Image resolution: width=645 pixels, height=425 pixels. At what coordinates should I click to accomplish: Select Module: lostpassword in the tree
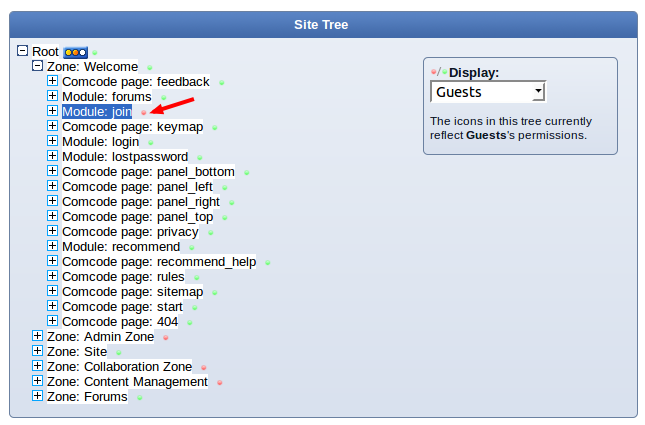click(x=124, y=157)
